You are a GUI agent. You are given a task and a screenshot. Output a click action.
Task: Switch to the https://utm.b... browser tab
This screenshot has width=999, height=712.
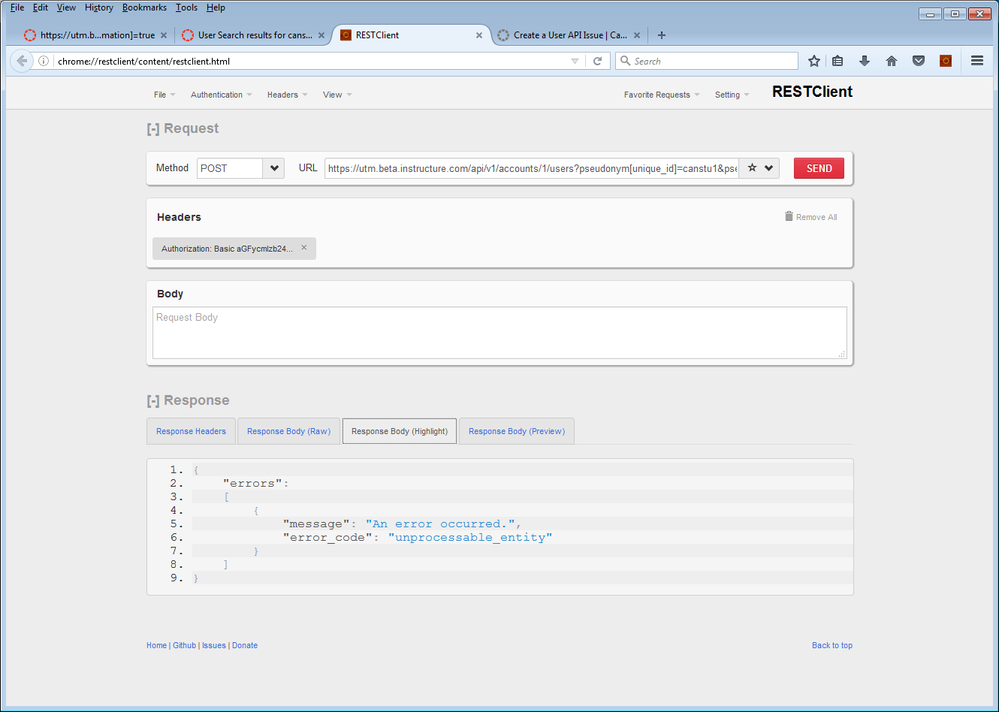pos(97,35)
